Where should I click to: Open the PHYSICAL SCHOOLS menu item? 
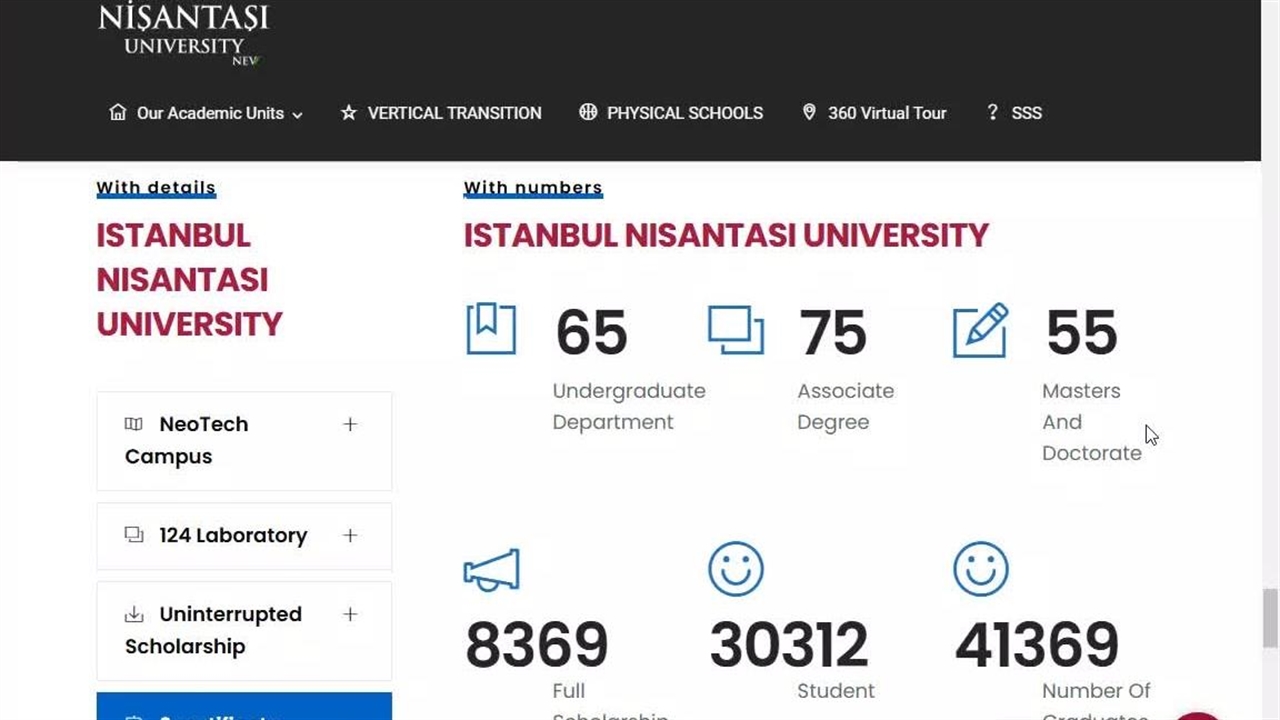(x=684, y=113)
